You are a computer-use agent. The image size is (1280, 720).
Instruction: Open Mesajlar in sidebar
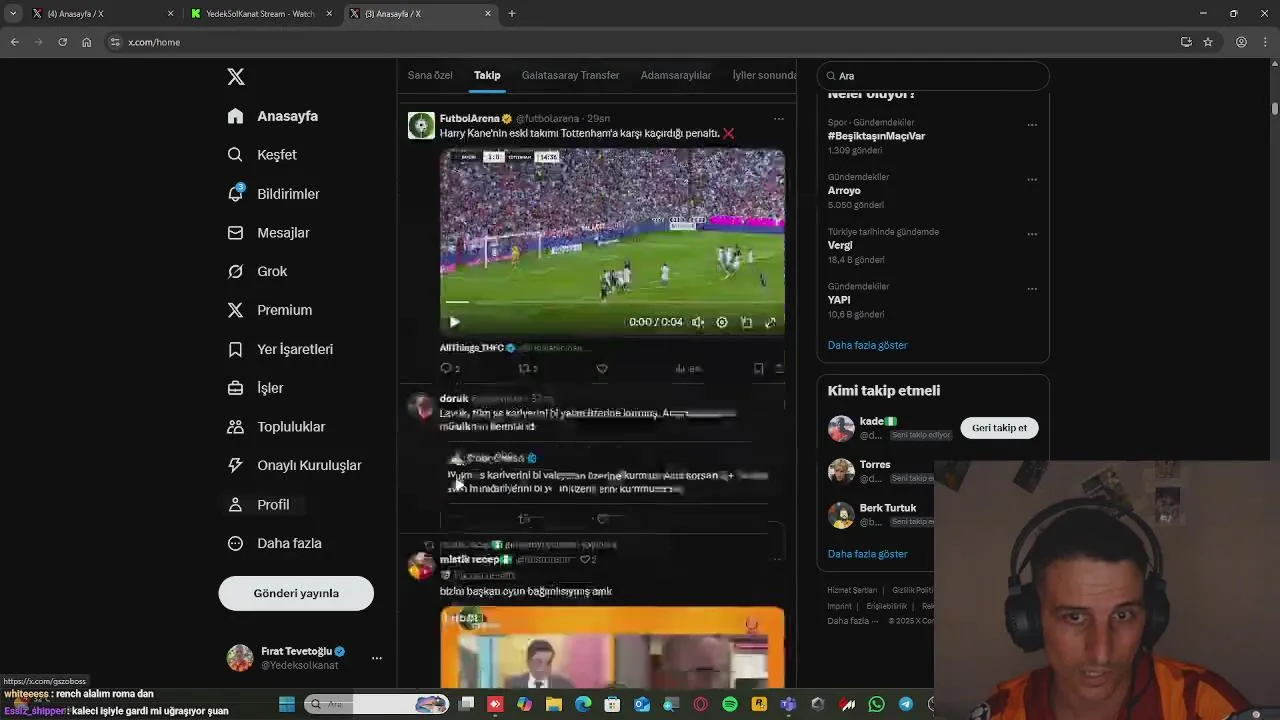[x=268, y=233]
